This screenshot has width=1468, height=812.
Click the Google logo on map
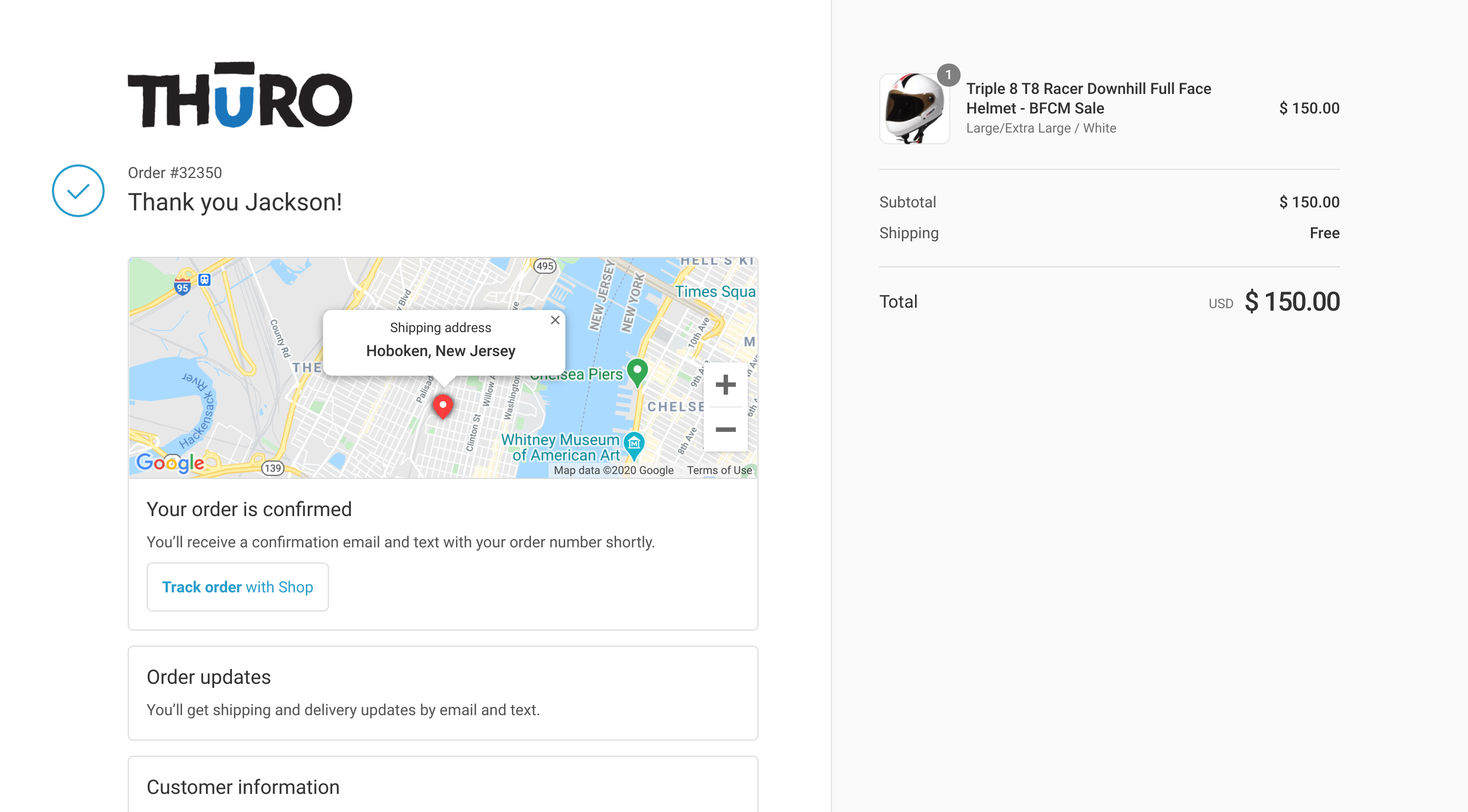170,462
